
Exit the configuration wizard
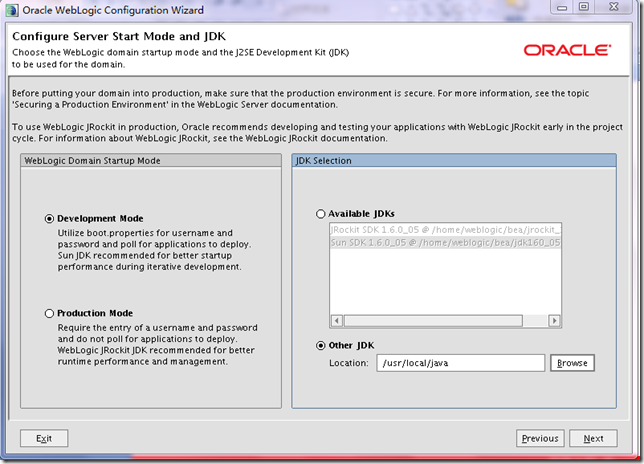coord(44,439)
